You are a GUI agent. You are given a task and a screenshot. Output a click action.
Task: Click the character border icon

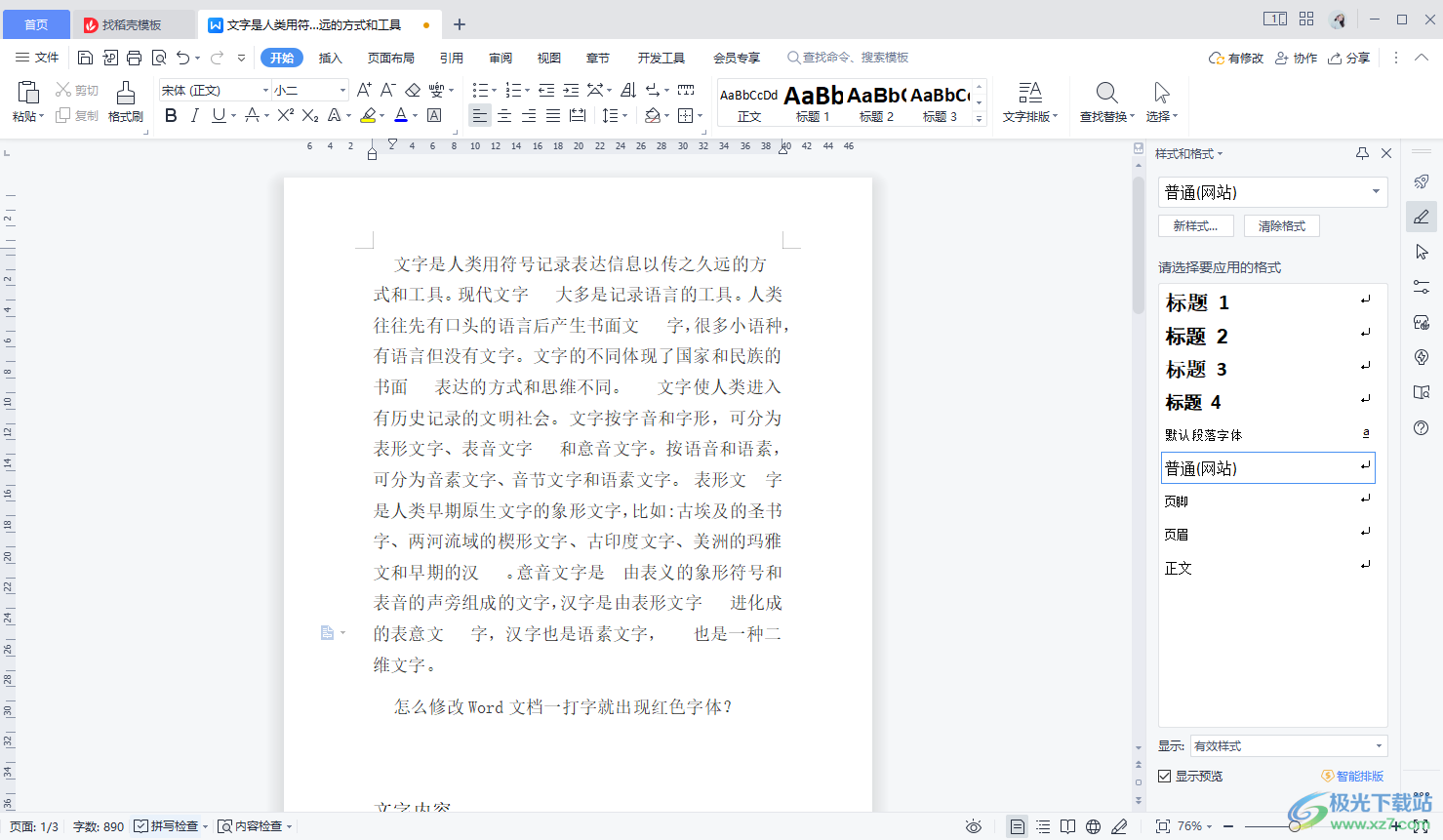[x=434, y=115]
